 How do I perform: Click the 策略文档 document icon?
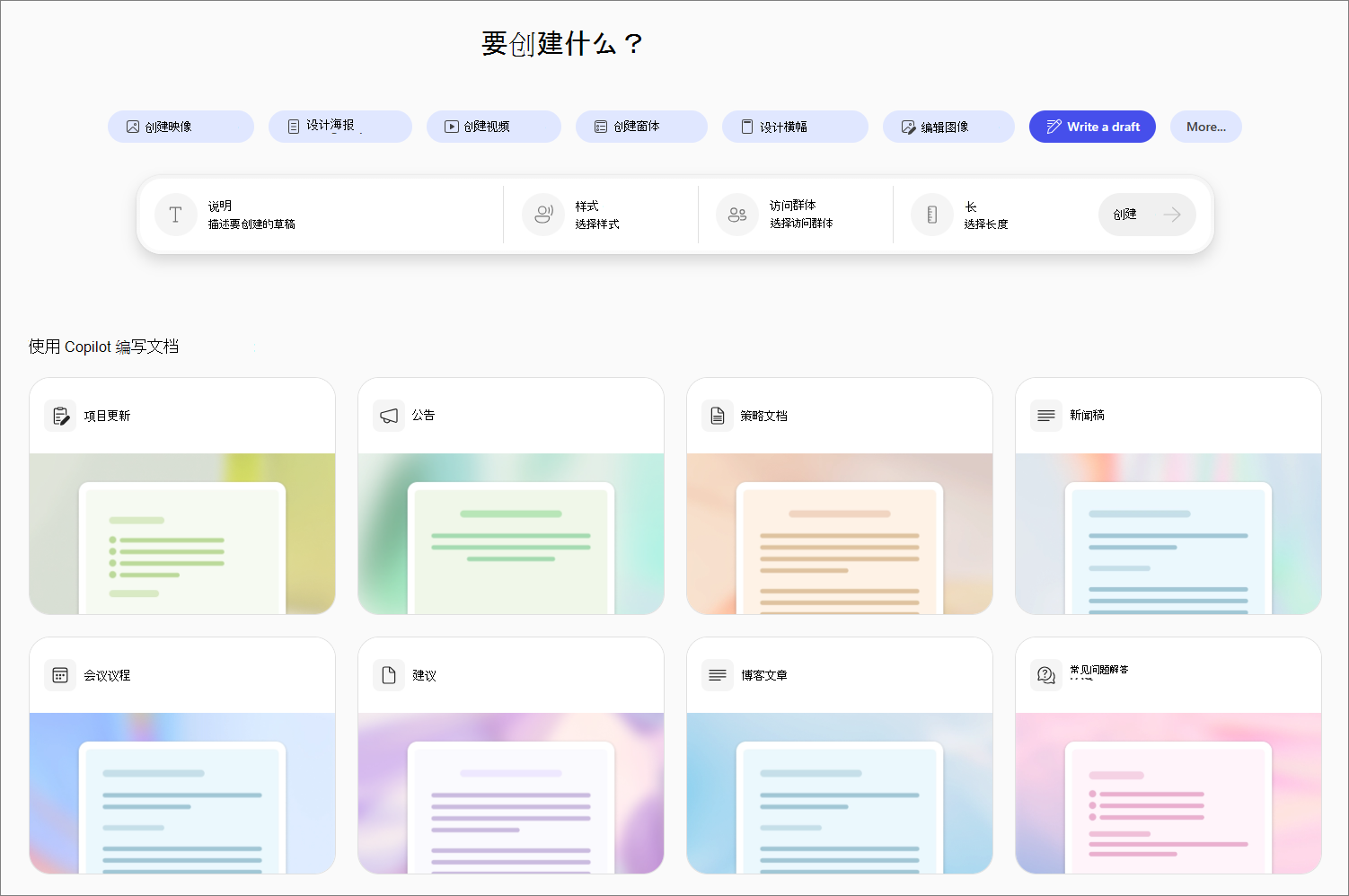718,416
